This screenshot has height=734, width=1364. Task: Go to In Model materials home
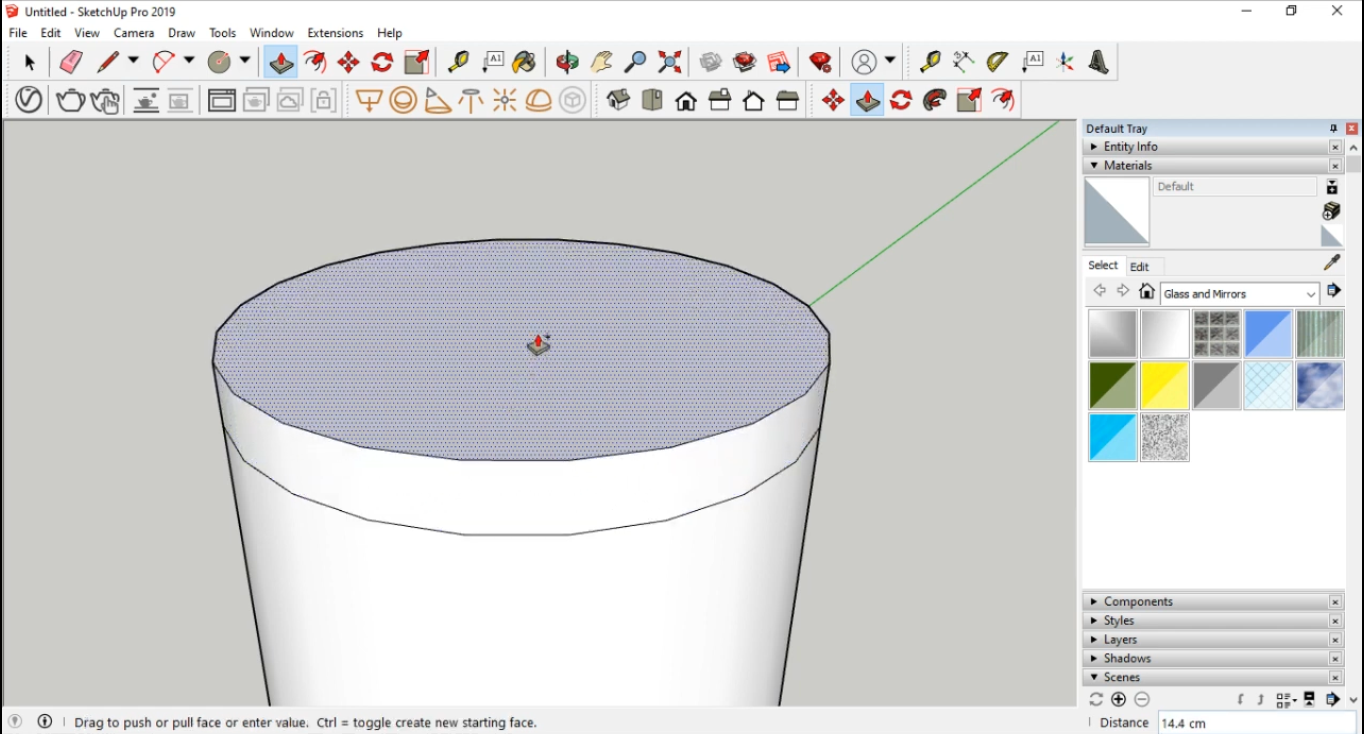click(x=1147, y=292)
